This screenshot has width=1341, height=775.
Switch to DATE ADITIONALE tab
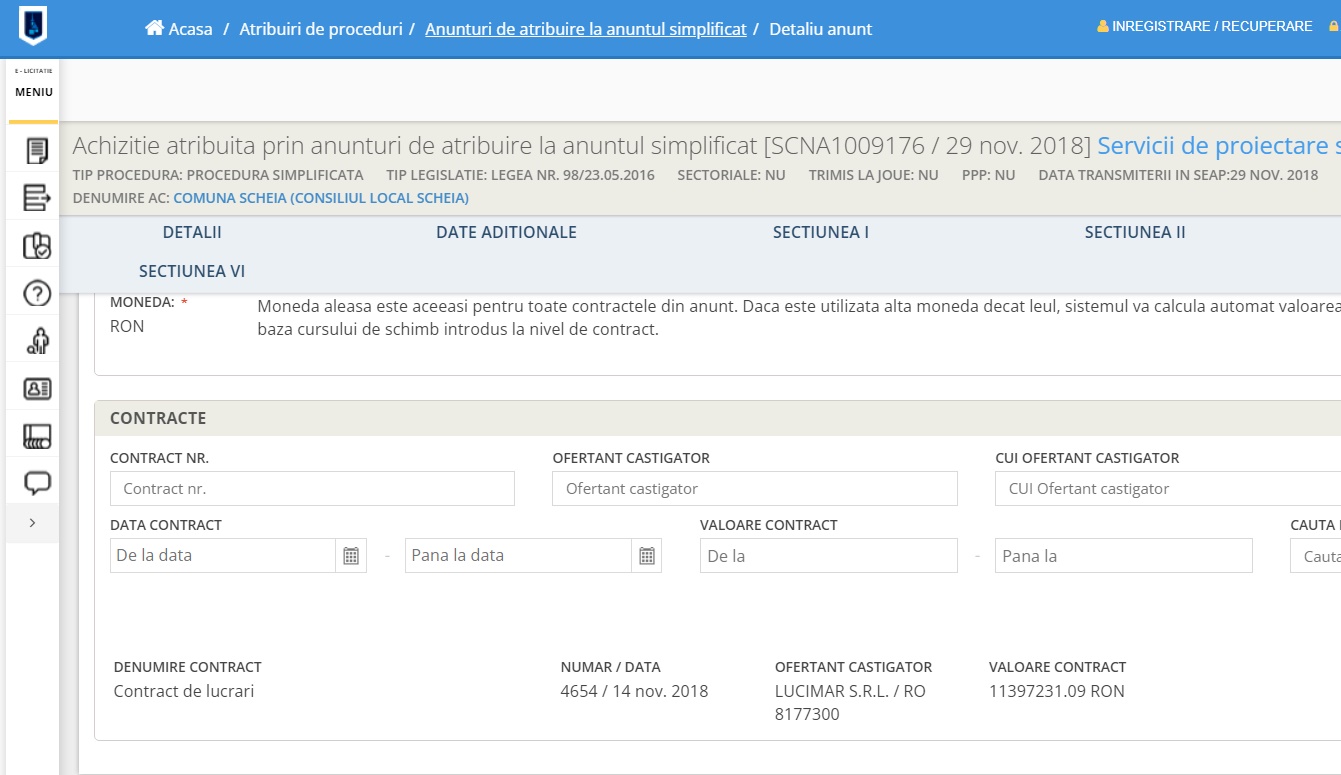506,232
